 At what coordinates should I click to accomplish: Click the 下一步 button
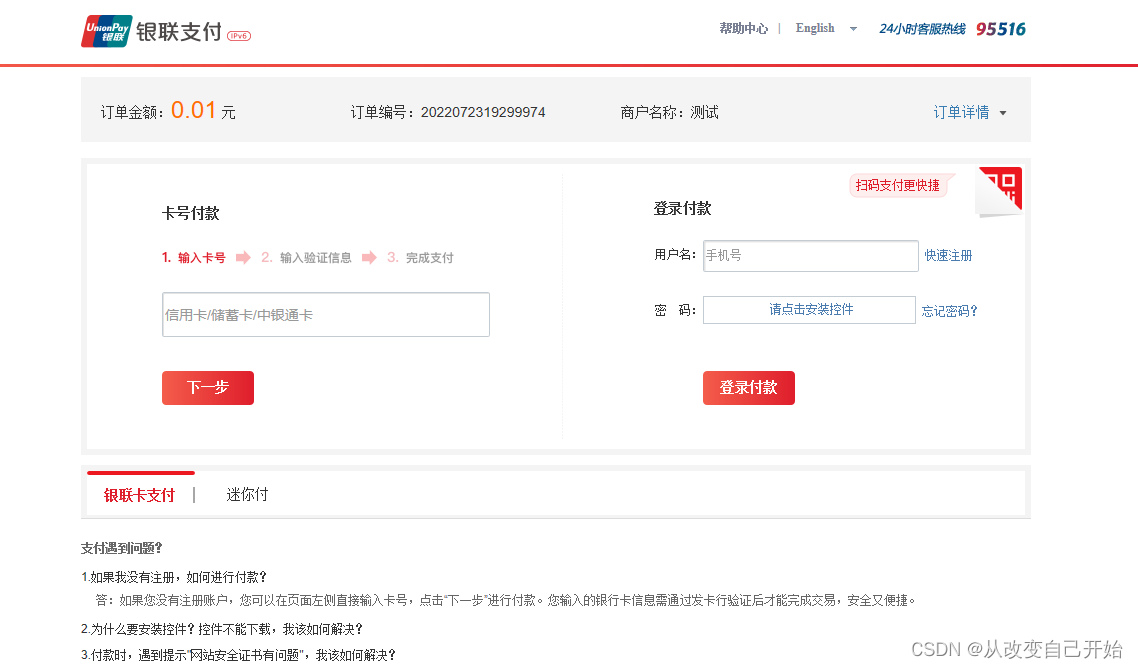pos(207,388)
